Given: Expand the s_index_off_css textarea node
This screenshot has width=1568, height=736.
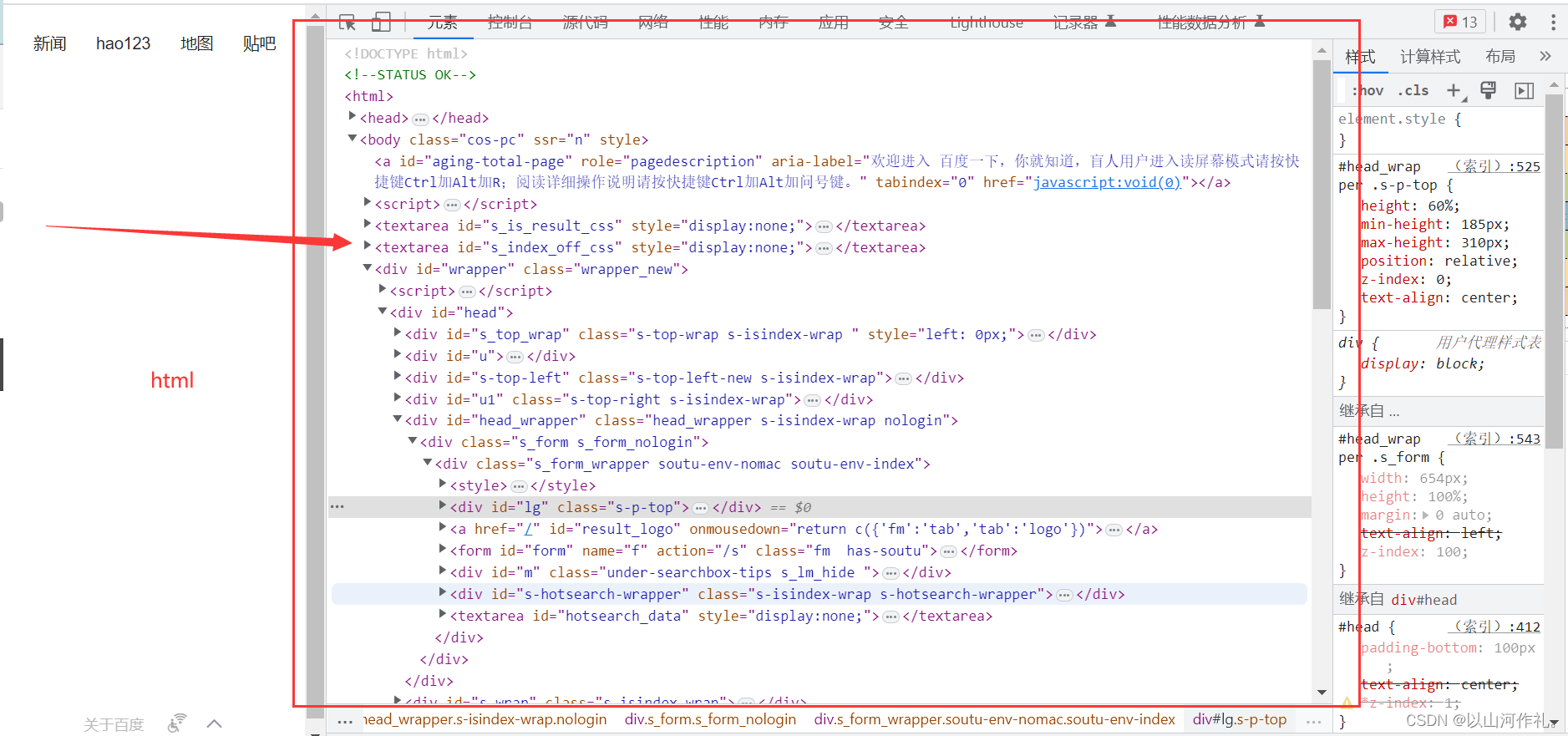Looking at the screenshot, I should point(368,246).
